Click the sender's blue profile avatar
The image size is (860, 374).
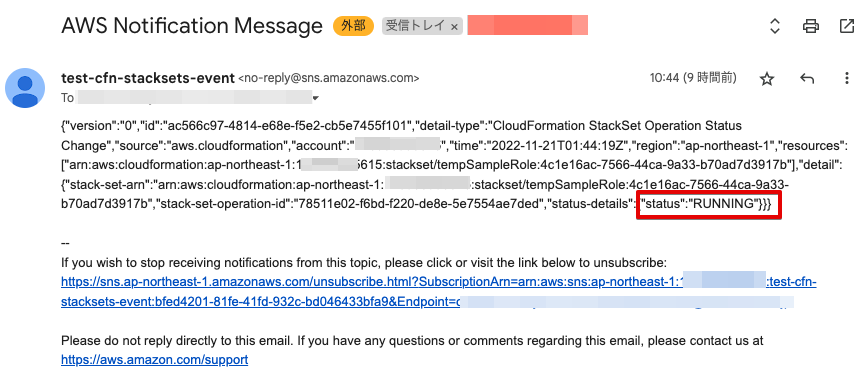[x=25, y=88]
